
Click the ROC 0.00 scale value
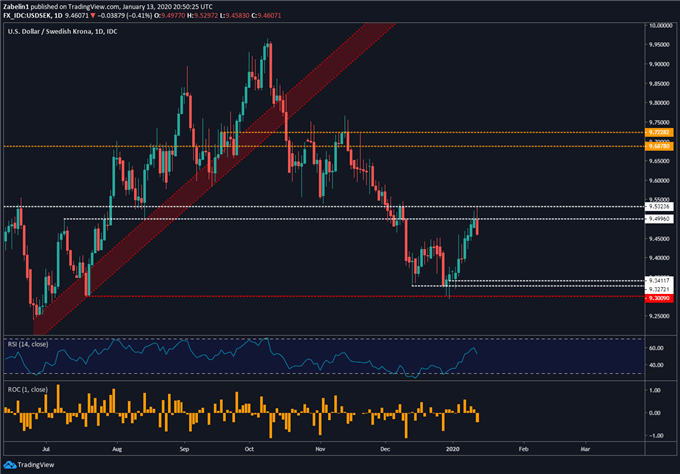click(x=655, y=413)
